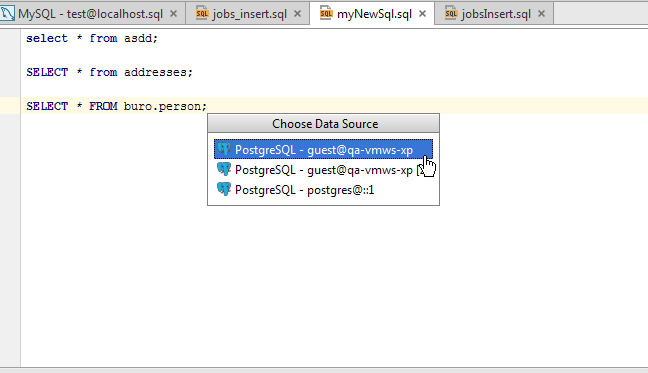Click the 'asdd' table name
The height and width of the screenshot is (373, 648).
pos(138,38)
